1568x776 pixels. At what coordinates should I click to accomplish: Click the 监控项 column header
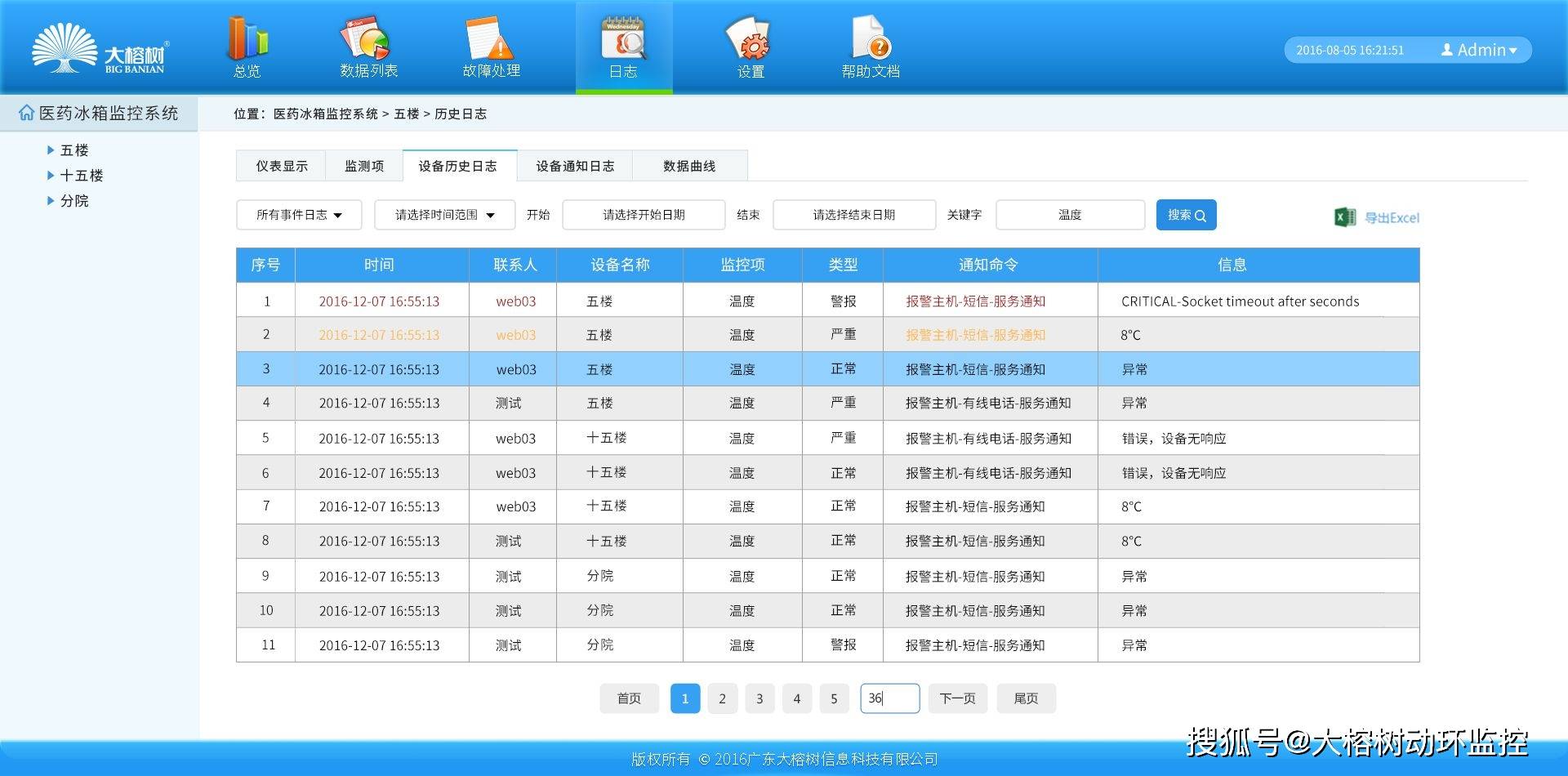click(x=742, y=265)
